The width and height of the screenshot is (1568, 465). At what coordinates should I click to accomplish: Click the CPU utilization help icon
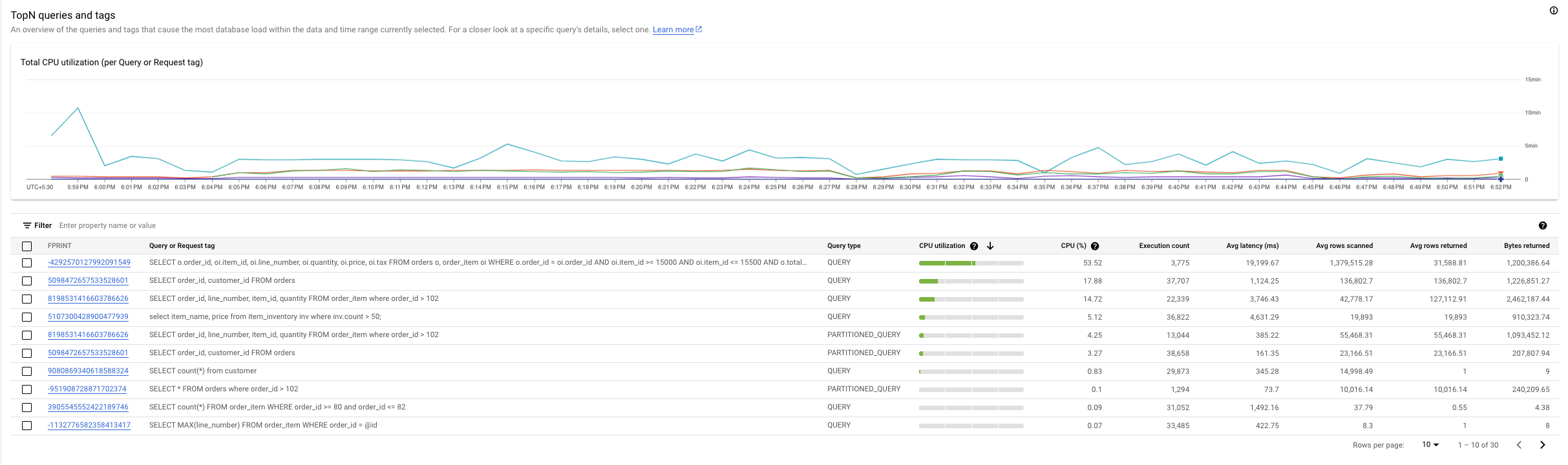tap(974, 246)
